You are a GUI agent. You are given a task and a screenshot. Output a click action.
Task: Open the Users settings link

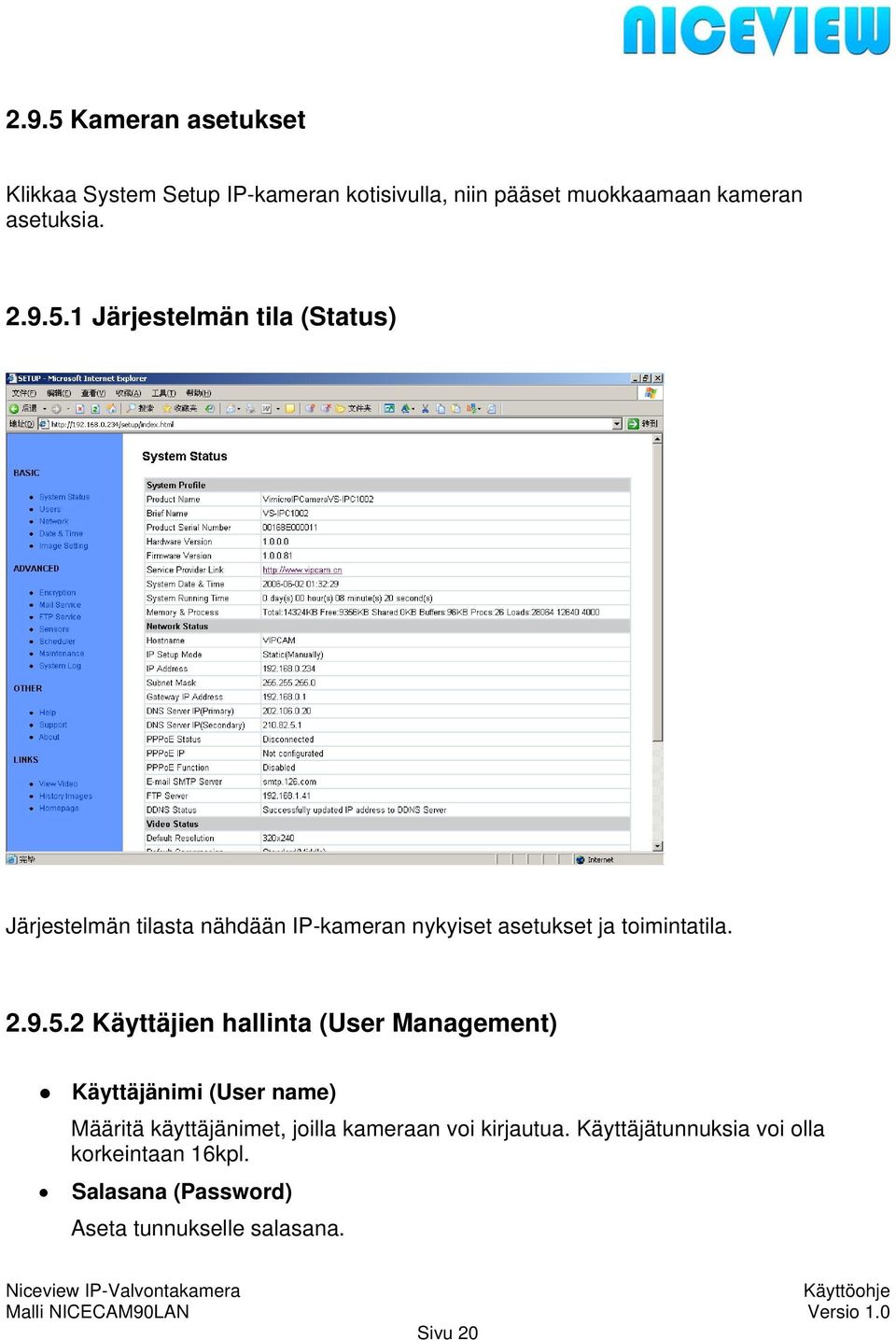click(x=49, y=509)
